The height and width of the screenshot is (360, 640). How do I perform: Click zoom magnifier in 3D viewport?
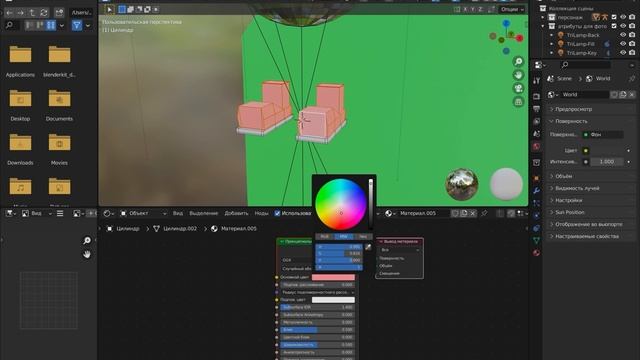click(518, 62)
